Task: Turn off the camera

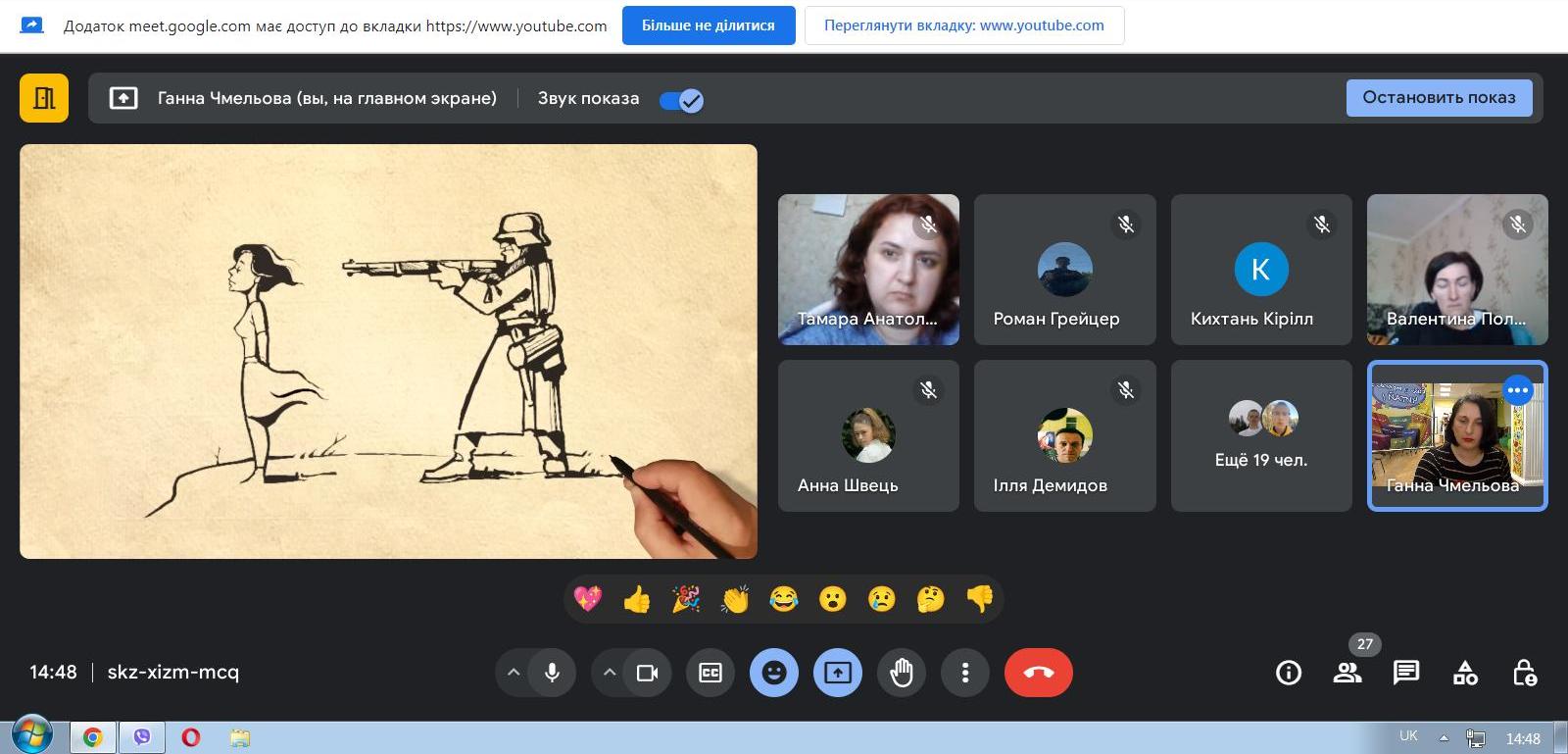Action: click(x=647, y=673)
